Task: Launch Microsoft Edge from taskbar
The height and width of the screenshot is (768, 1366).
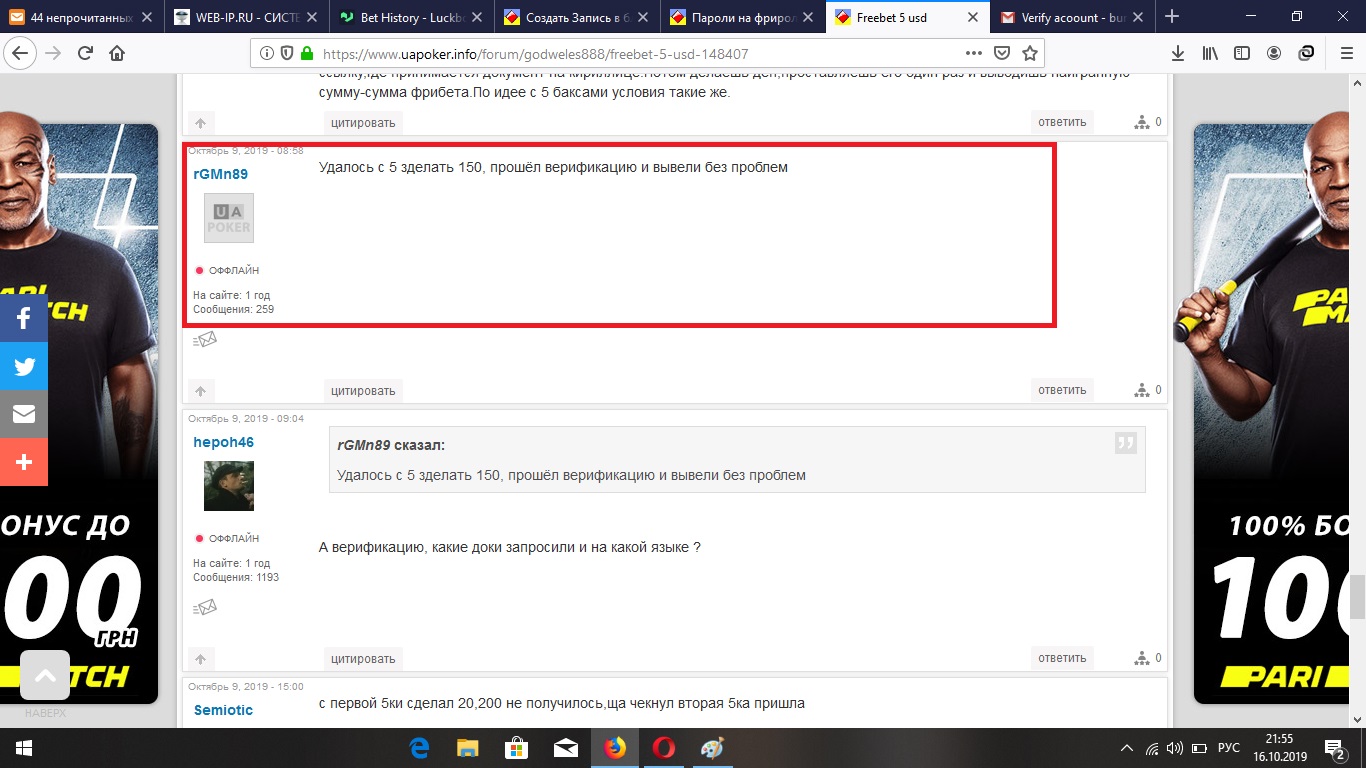Action: pos(419,748)
